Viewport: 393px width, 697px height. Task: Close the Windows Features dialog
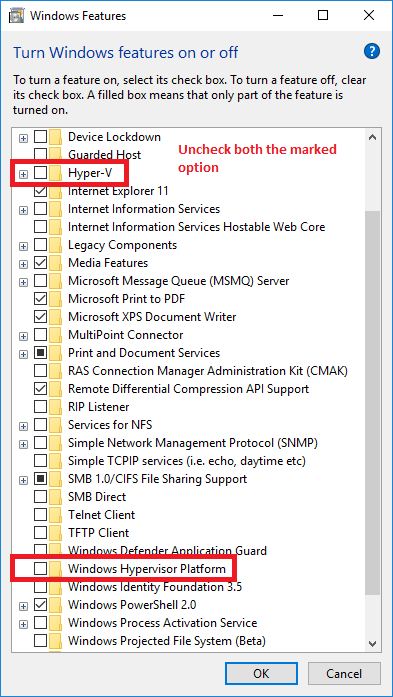click(369, 16)
